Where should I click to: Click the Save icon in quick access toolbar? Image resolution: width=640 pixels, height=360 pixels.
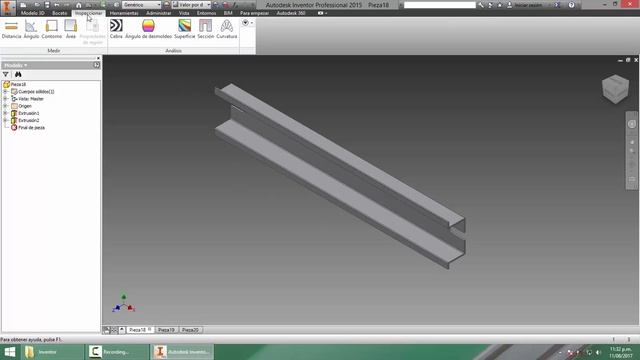point(47,5)
